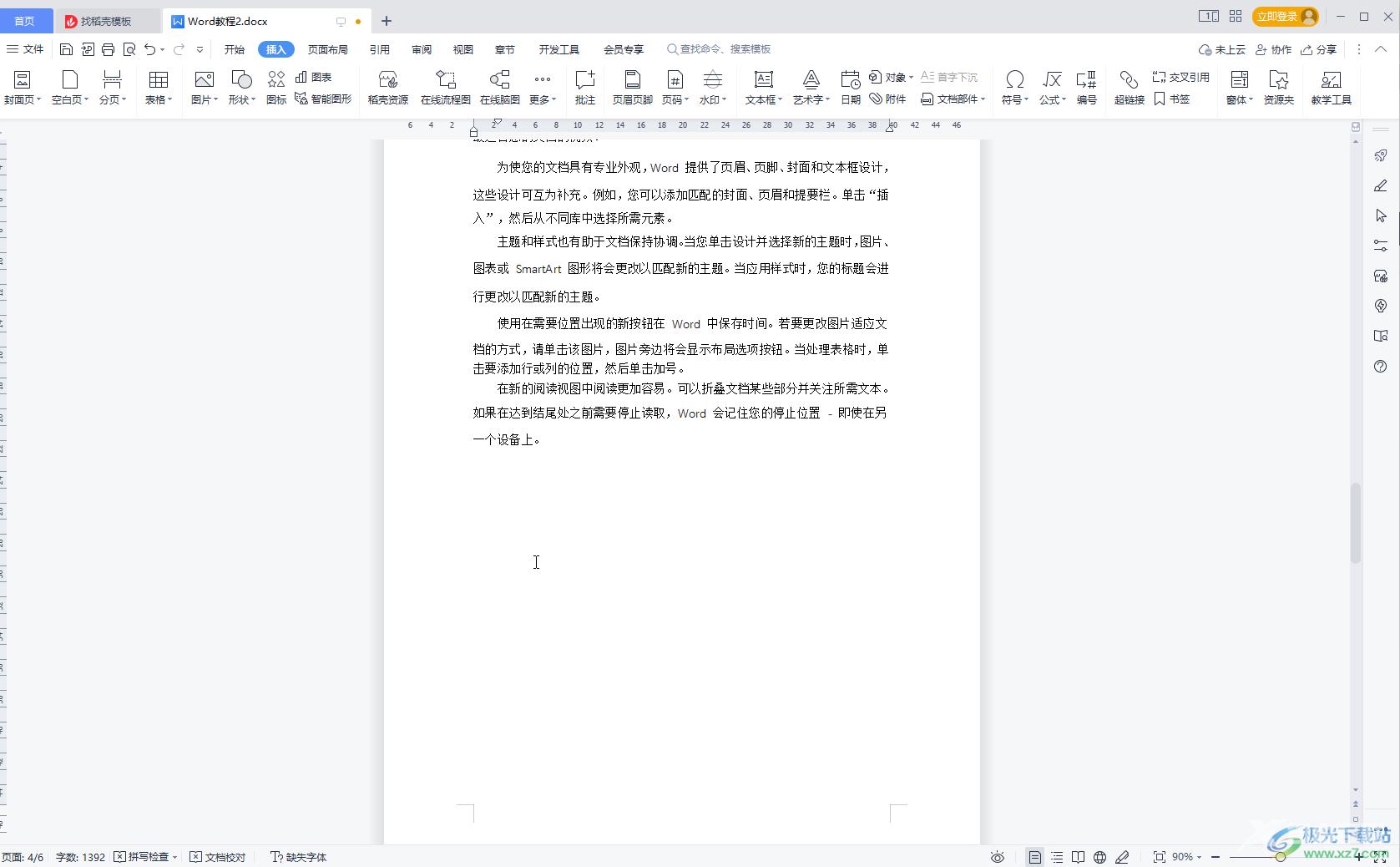Viewport: 1400px width, 867px height.
Task: Add a 书签 bookmark
Action: [1172, 99]
